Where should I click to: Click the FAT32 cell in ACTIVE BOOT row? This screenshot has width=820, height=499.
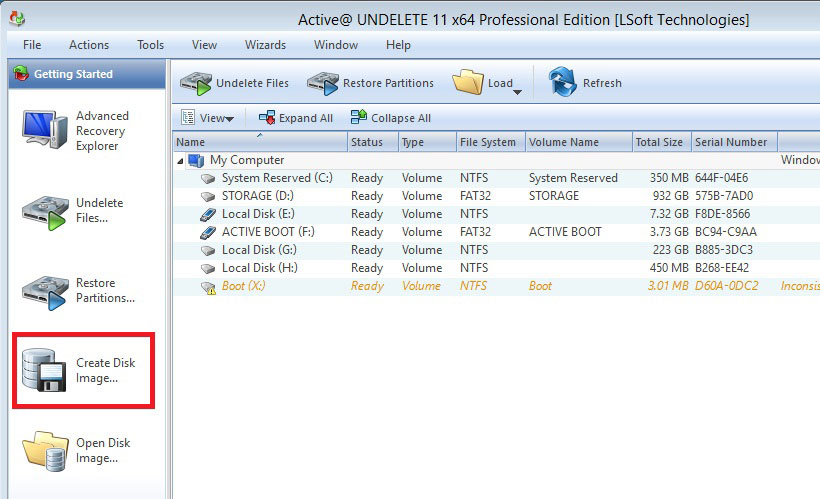point(475,232)
